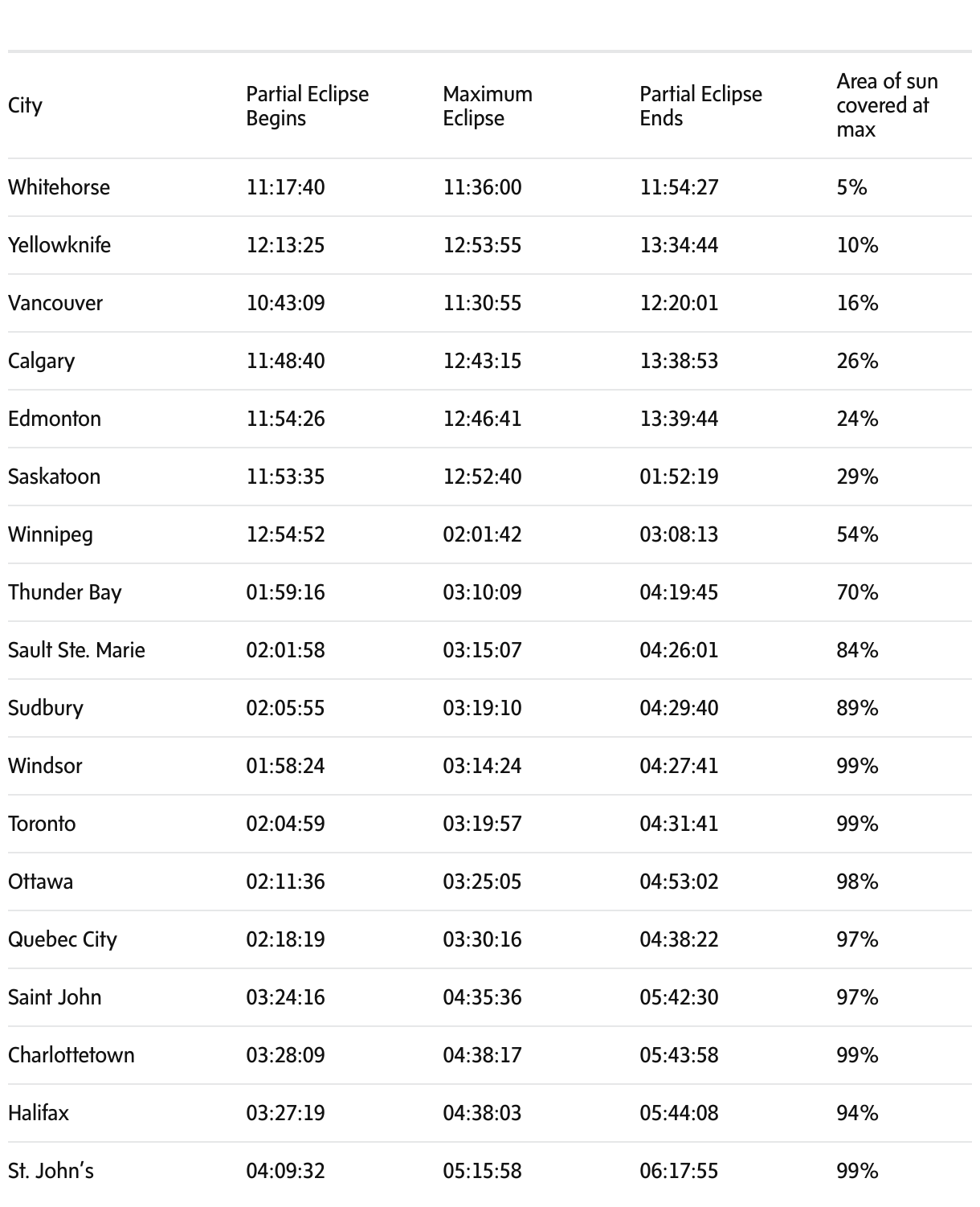Screen dimensions: 980x1207
Task: Click Ottawa's eclipse end time 04:53:02
Action: pyautogui.click(x=679, y=882)
